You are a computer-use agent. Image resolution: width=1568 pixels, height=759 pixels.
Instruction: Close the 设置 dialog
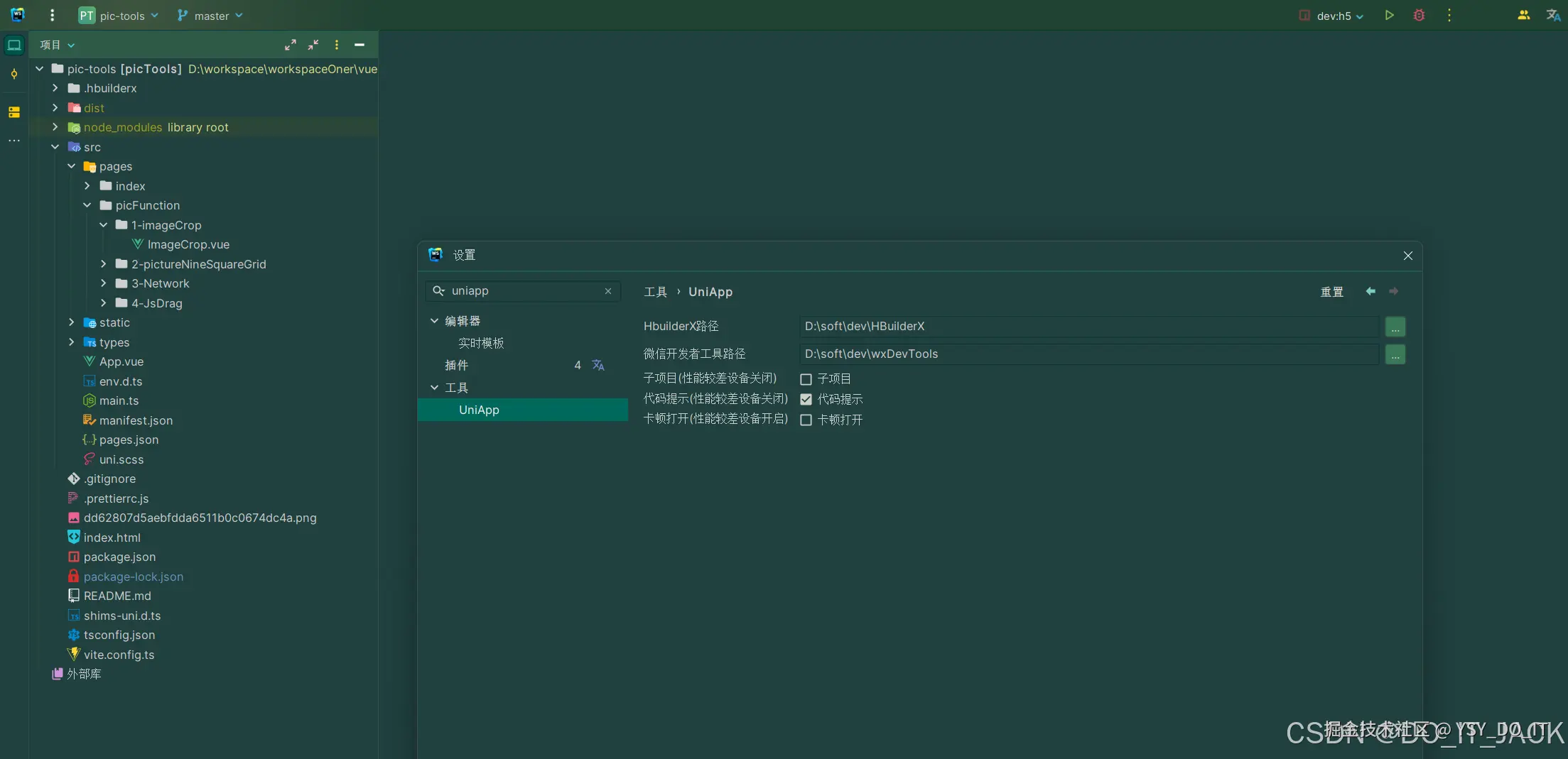(x=1408, y=256)
